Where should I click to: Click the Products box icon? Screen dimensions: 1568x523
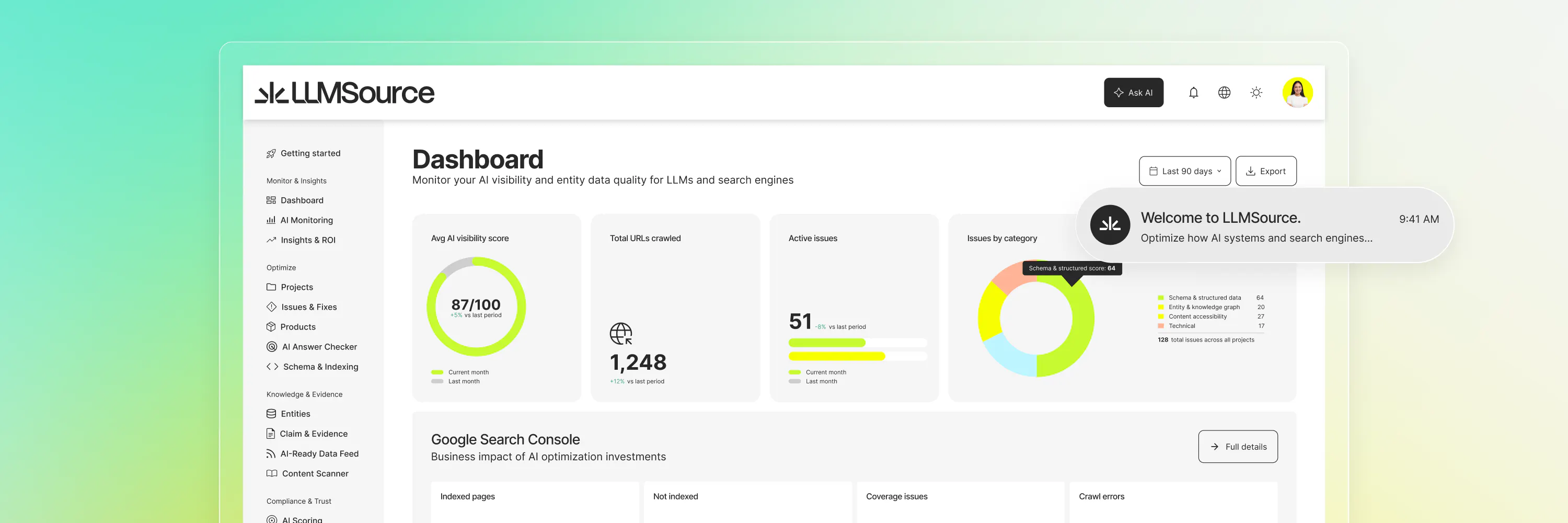pyautogui.click(x=271, y=327)
